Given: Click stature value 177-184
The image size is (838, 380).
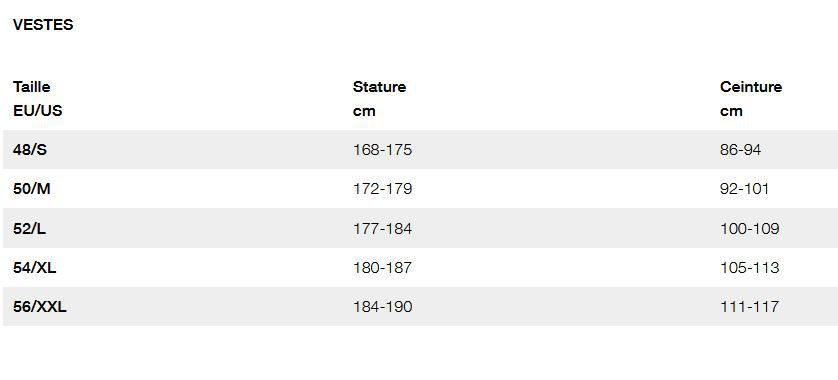Looking at the screenshot, I should coord(383,228).
